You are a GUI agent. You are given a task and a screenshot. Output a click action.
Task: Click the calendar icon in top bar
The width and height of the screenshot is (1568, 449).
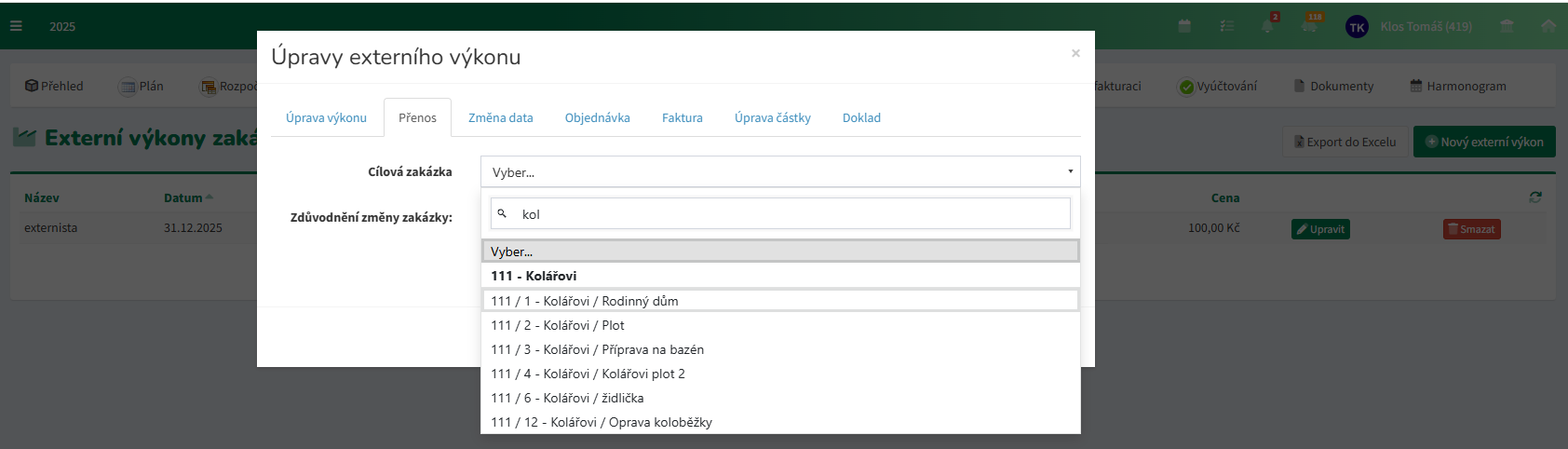point(1184,26)
